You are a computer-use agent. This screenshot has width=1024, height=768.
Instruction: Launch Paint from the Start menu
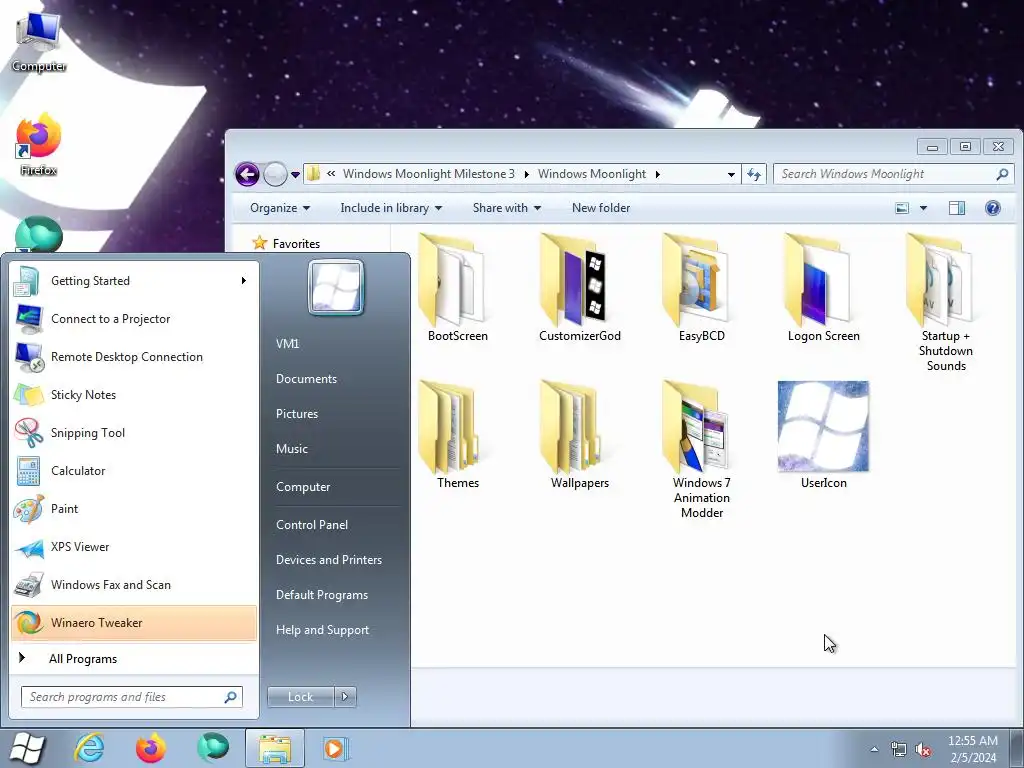(134, 509)
